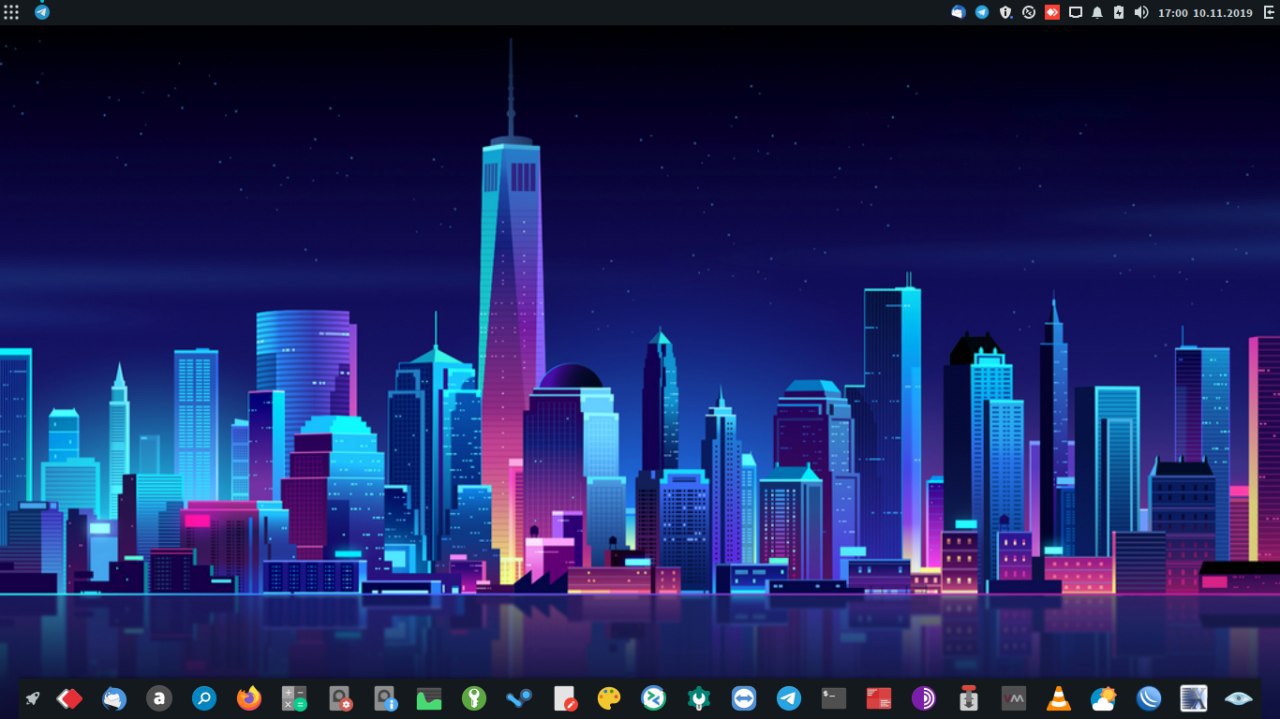Open the disk icon with info badge
1280x719 pixels.
pos(385,698)
